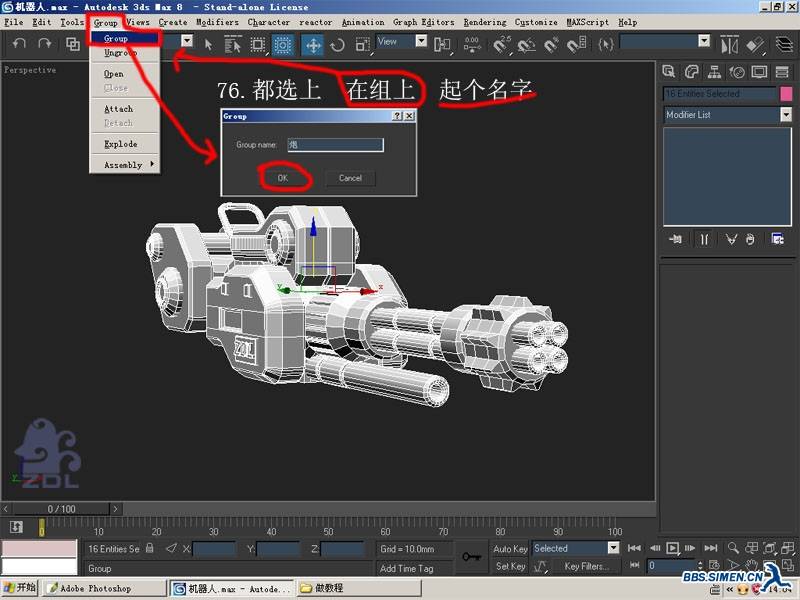Click the Pin Stack icon

click(676, 239)
